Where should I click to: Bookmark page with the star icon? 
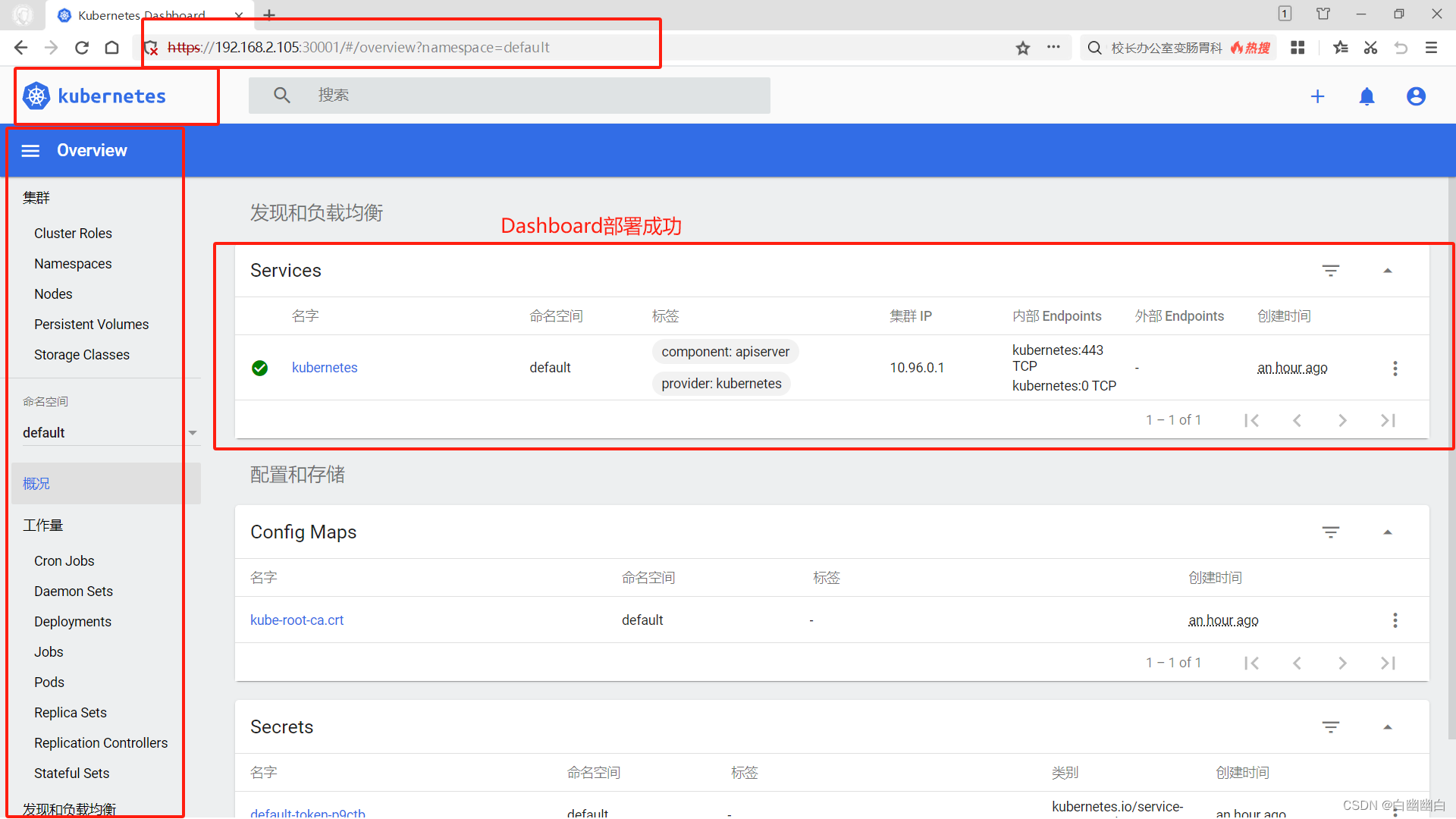(x=1023, y=48)
